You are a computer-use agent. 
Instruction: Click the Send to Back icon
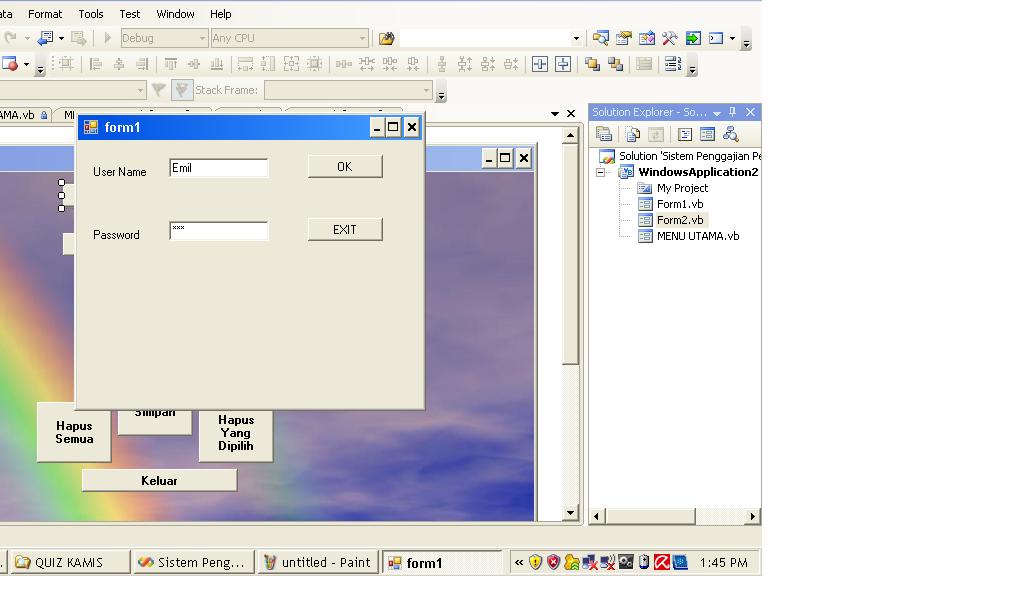tap(615, 64)
